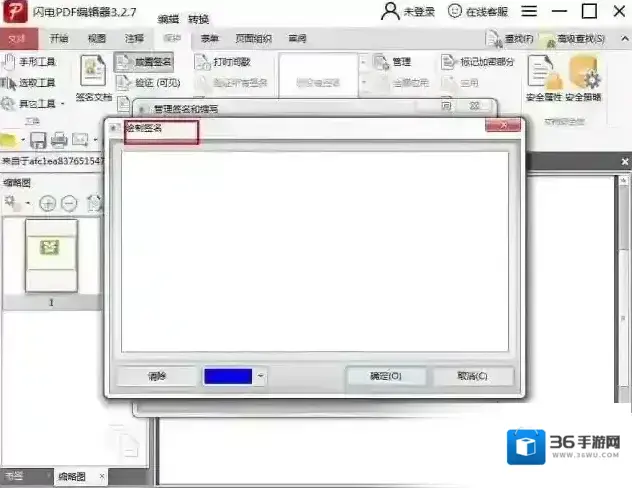Click the rotate page icon in thumbnail toolbar

[x=94, y=203]
